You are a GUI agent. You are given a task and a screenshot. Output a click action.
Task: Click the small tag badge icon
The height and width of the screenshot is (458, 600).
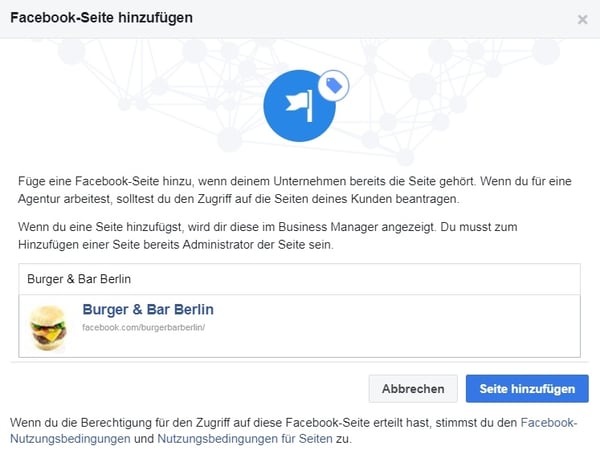[x=333, y=86]
